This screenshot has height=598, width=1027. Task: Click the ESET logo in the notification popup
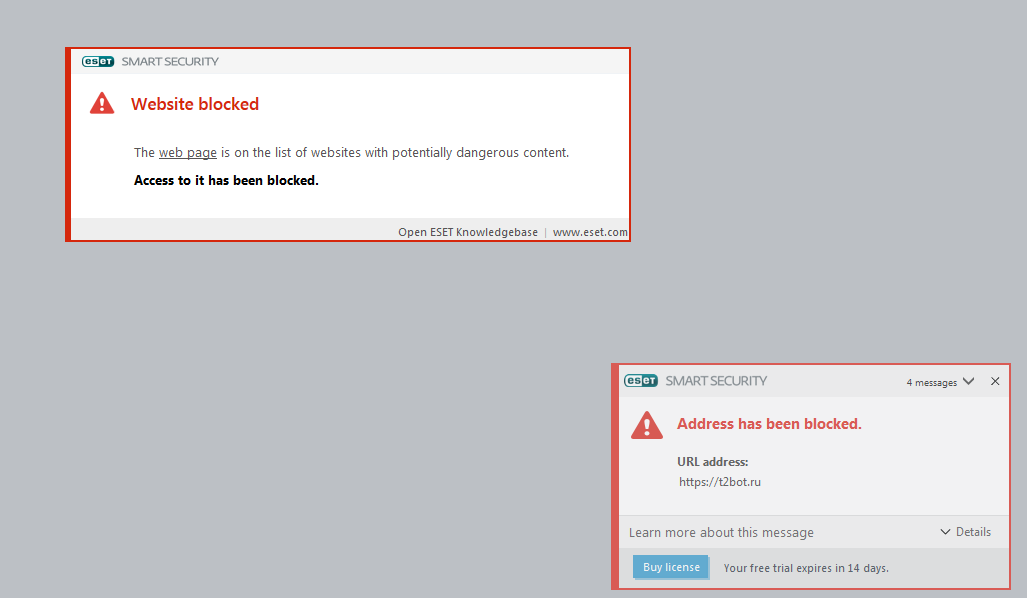click(x=641, y=381)
